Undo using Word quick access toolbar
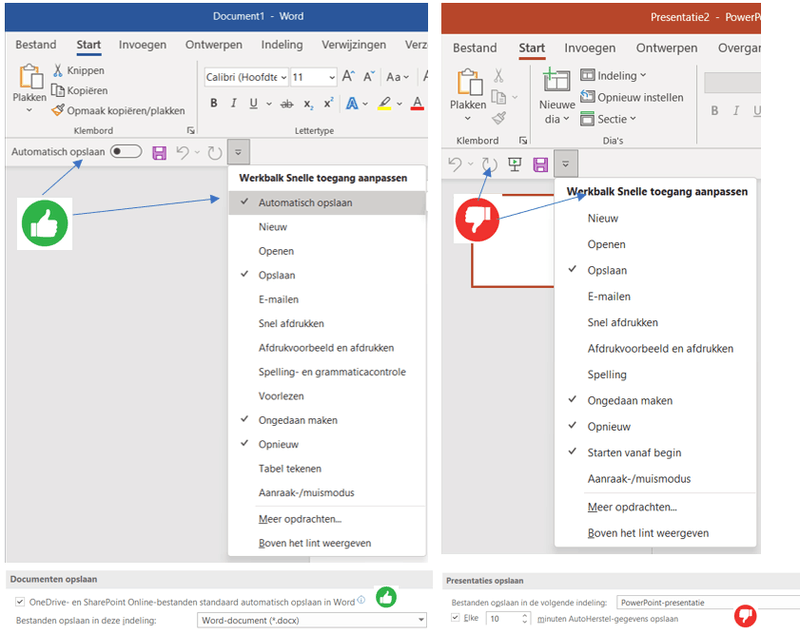The image size is (800, 634). (182, 152)
